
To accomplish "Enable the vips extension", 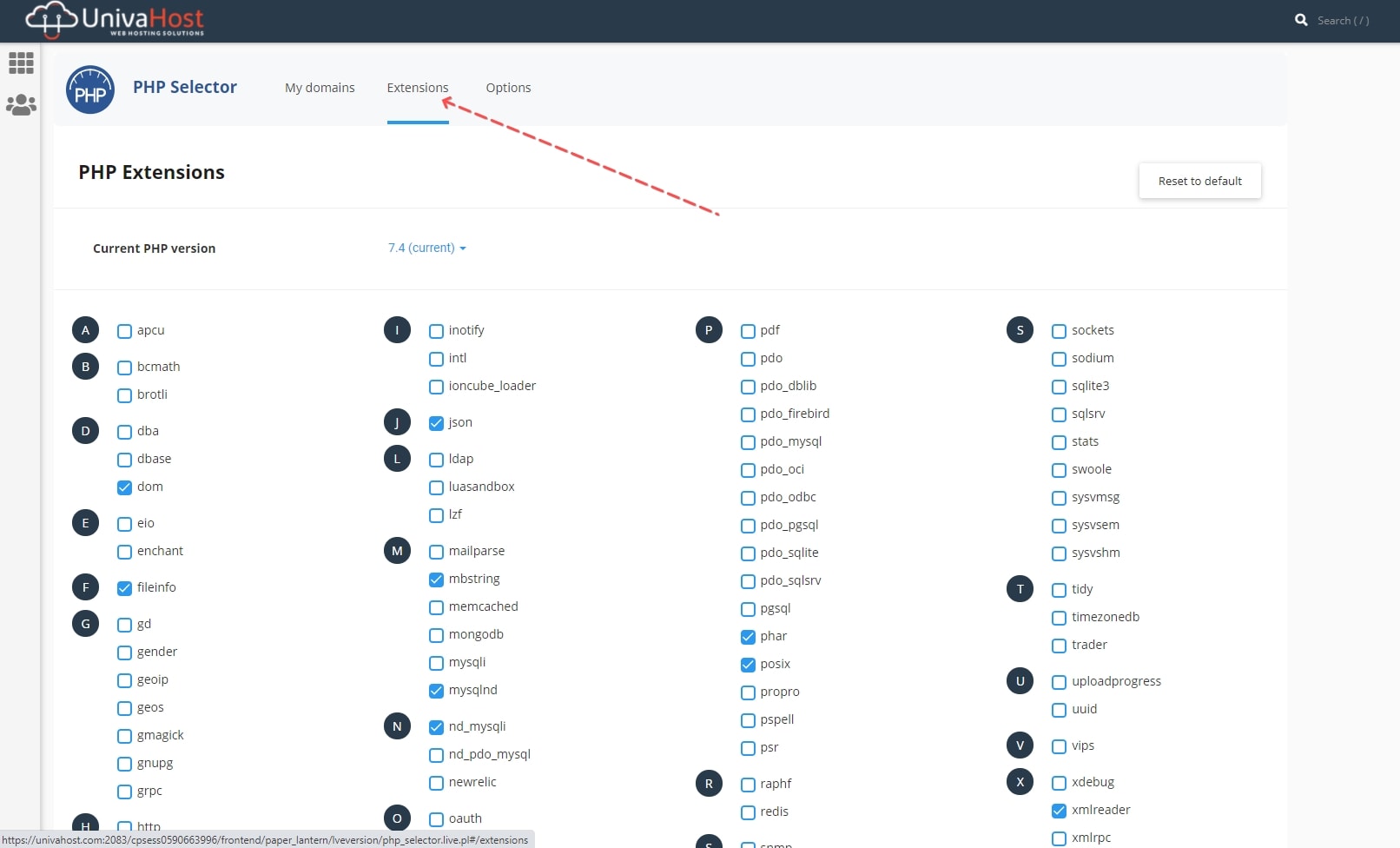I will point(1059,746).
